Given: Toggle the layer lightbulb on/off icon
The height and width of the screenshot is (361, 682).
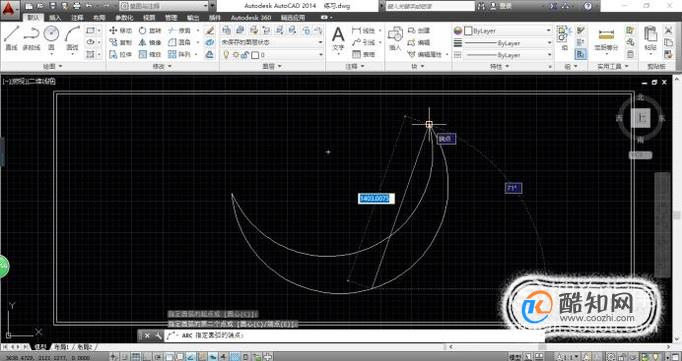Looking at the screenshot, I should click(226, 55).
